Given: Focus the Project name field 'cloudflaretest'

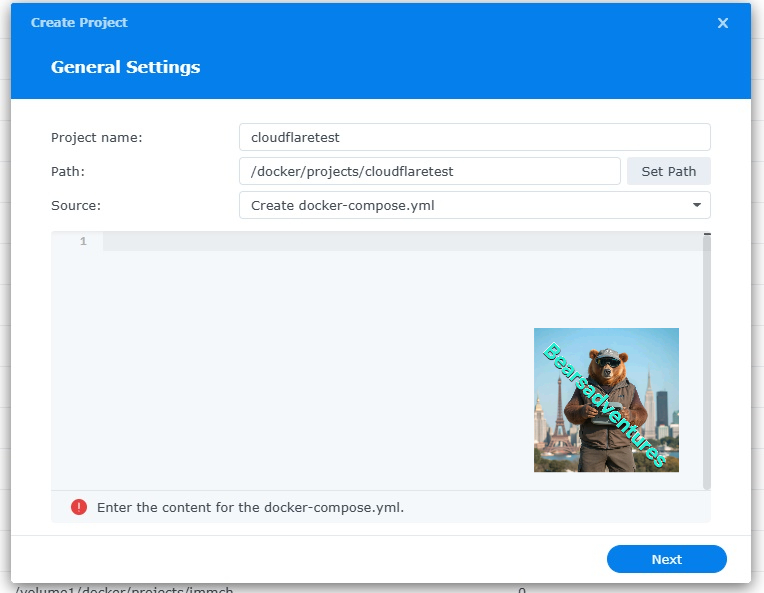Looking at the screenshot, I should pyautogui.click(x=474, y=137).
